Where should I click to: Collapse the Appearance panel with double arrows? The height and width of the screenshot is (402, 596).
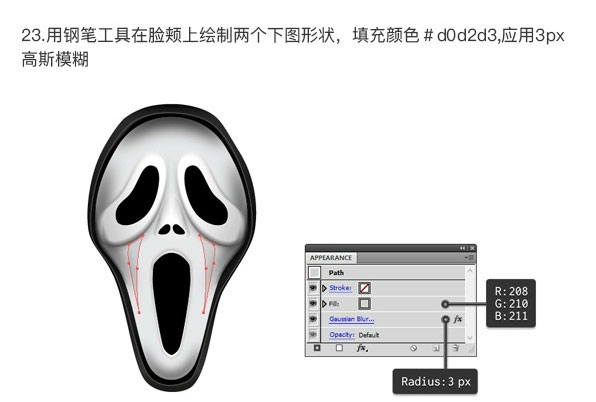coord(463,248)
